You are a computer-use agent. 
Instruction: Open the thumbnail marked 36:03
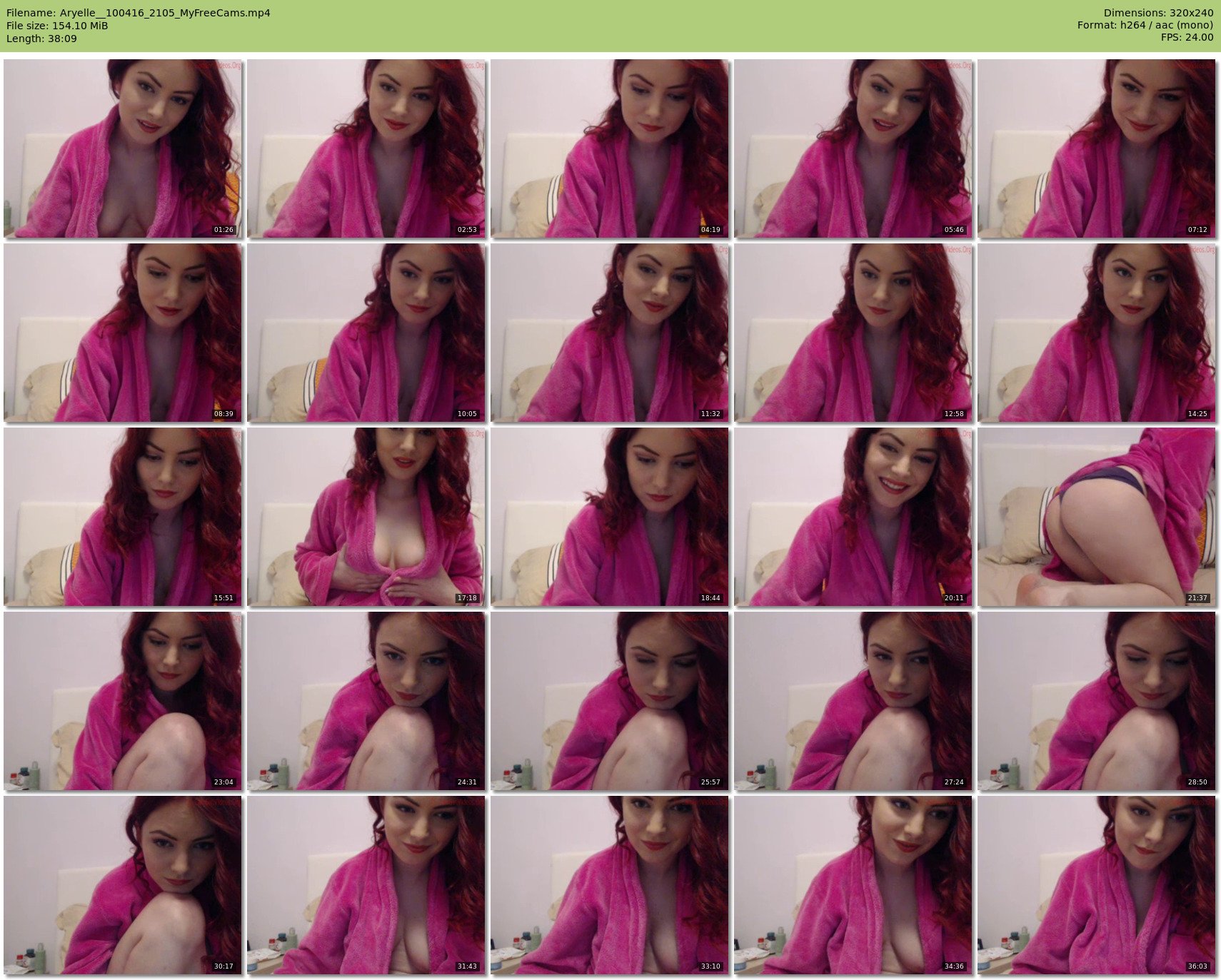point(1097,885)
